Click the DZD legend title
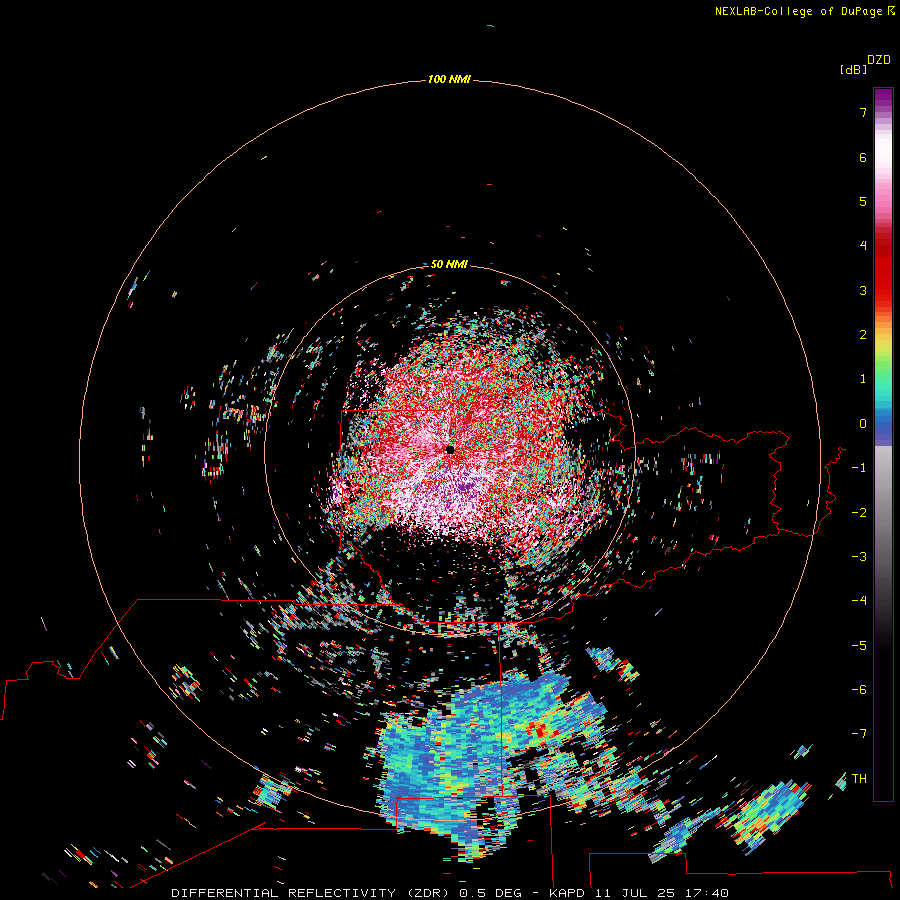Image resolution: width=900 pixels, height=900 pixels. click(879, 60)
